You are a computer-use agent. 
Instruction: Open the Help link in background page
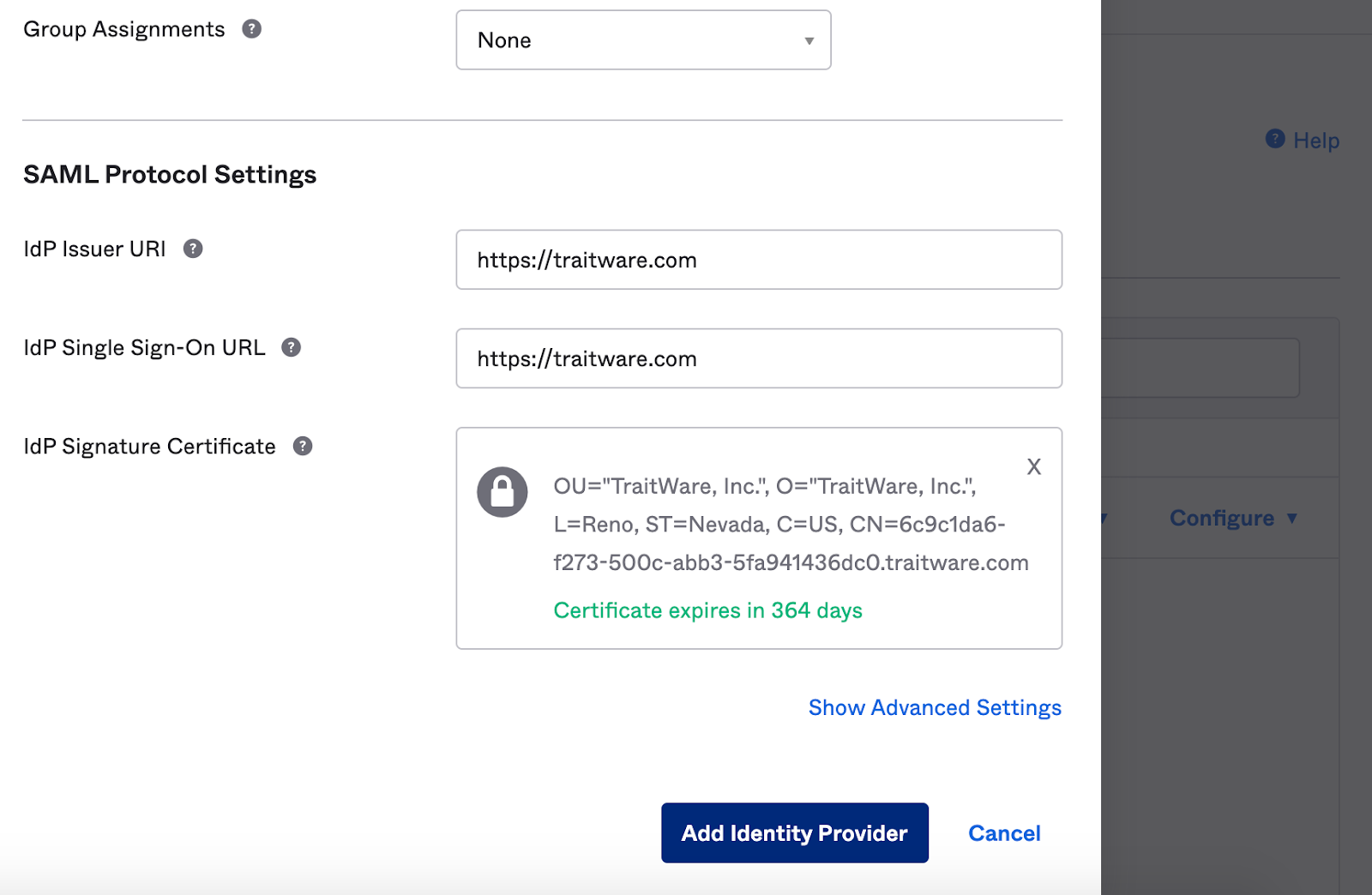(x=1316, y=141)
